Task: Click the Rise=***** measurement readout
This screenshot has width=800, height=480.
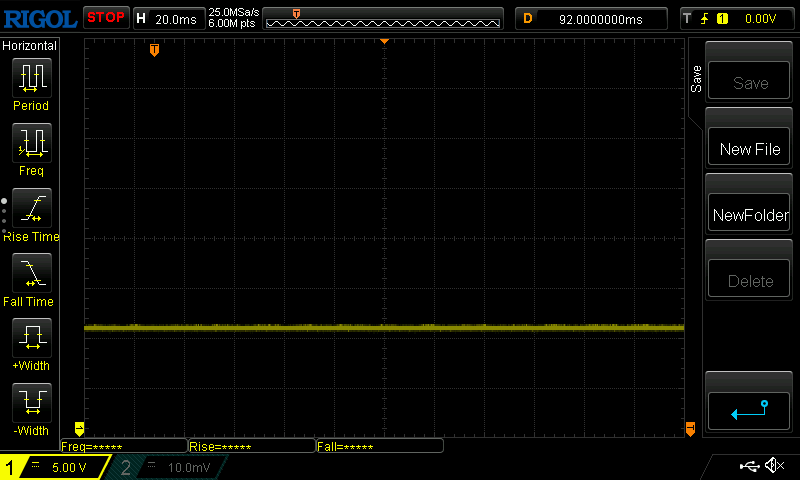Action: pos(252,446)
